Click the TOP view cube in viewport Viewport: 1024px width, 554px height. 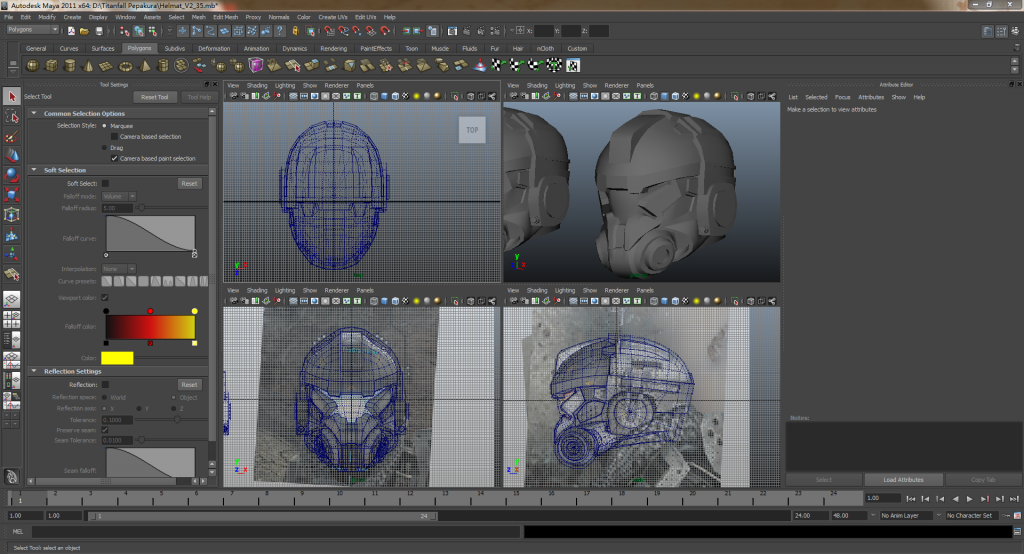point(472,130)
